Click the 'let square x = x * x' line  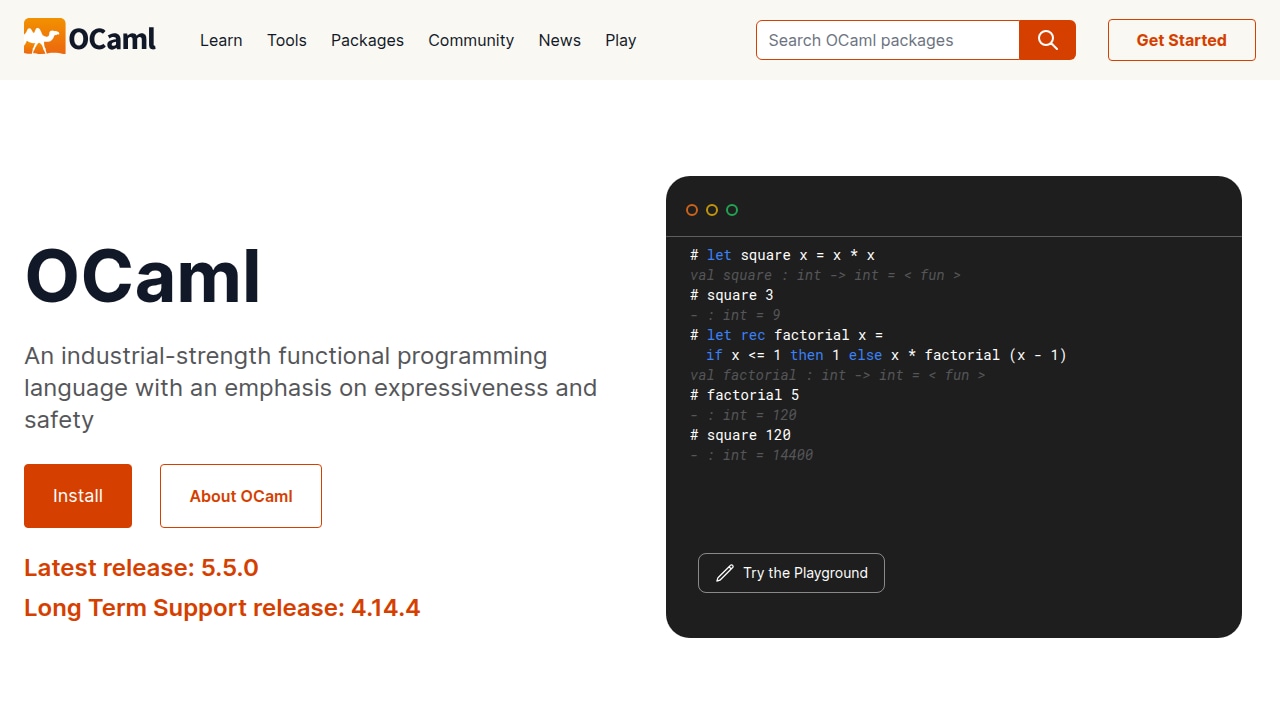point(782,255)
